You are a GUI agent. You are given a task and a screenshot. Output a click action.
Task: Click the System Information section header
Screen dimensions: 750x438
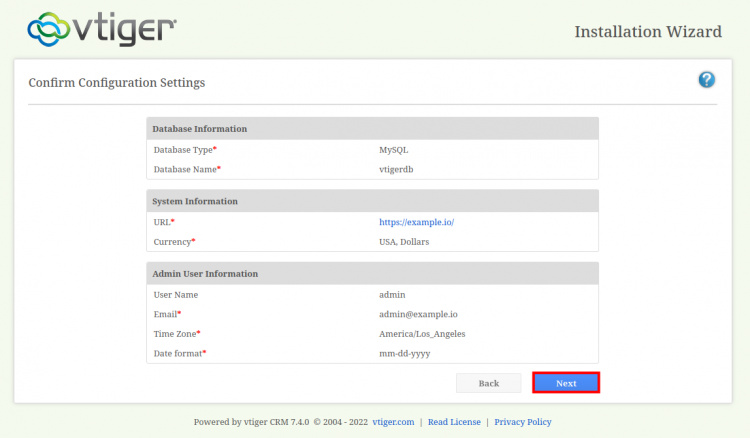(x=195, y=201)
